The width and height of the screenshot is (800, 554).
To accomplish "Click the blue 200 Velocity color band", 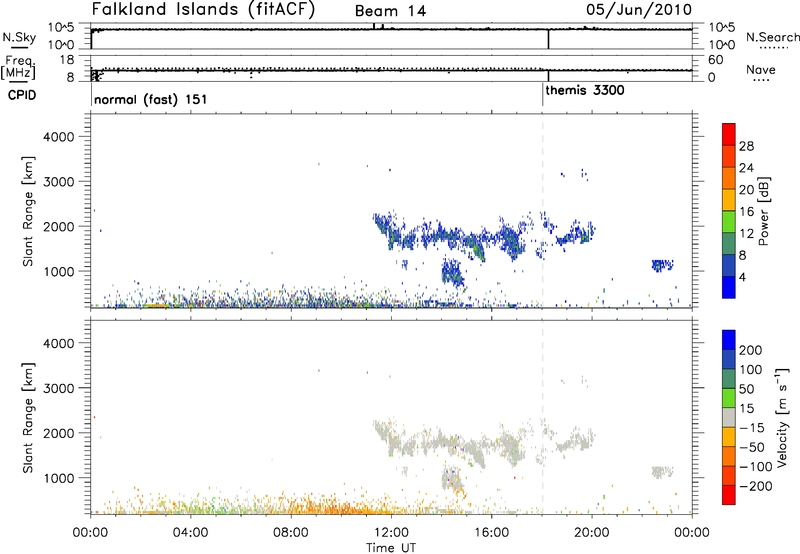I will (729, 339).
